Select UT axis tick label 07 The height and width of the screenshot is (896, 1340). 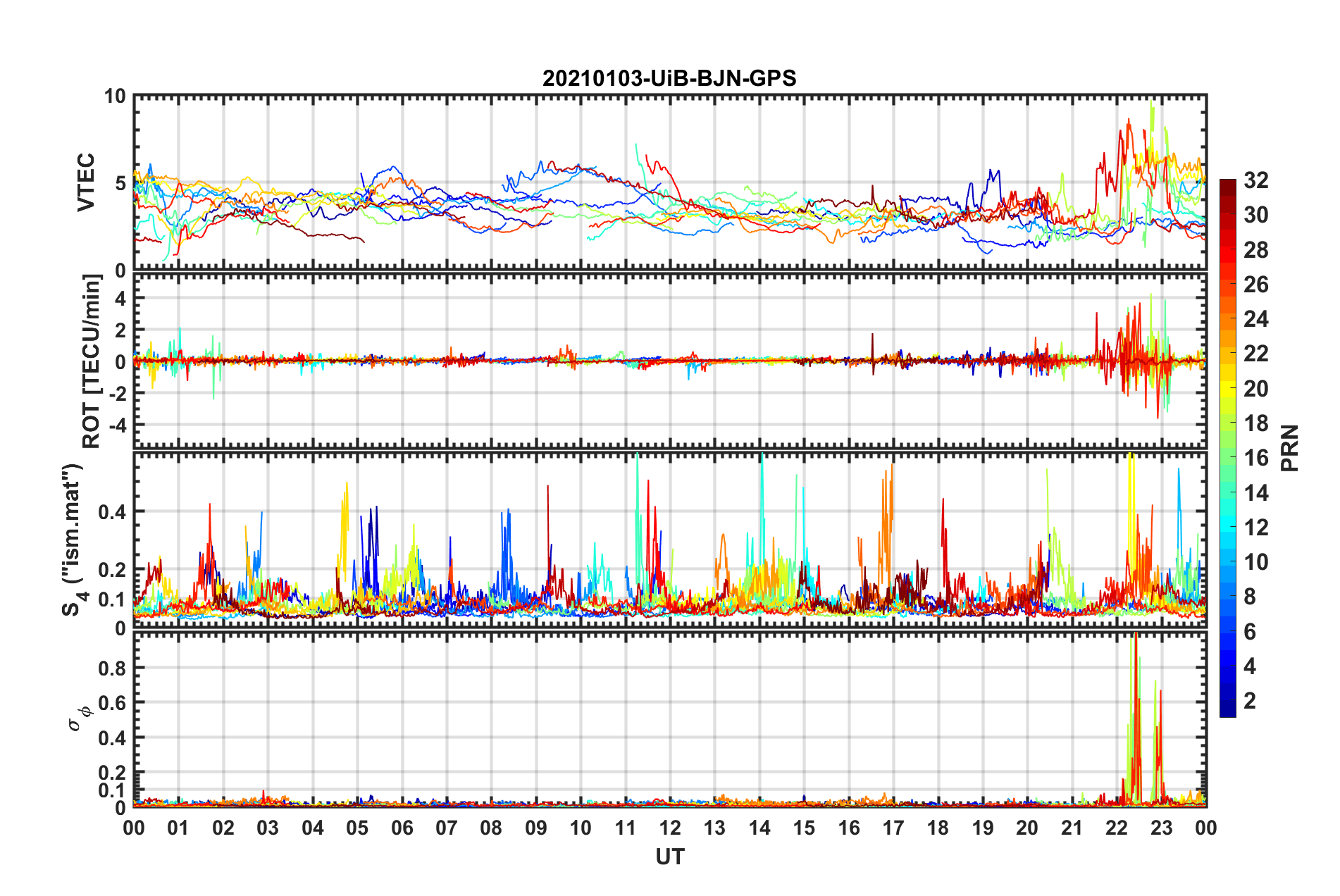coord(447,828)
